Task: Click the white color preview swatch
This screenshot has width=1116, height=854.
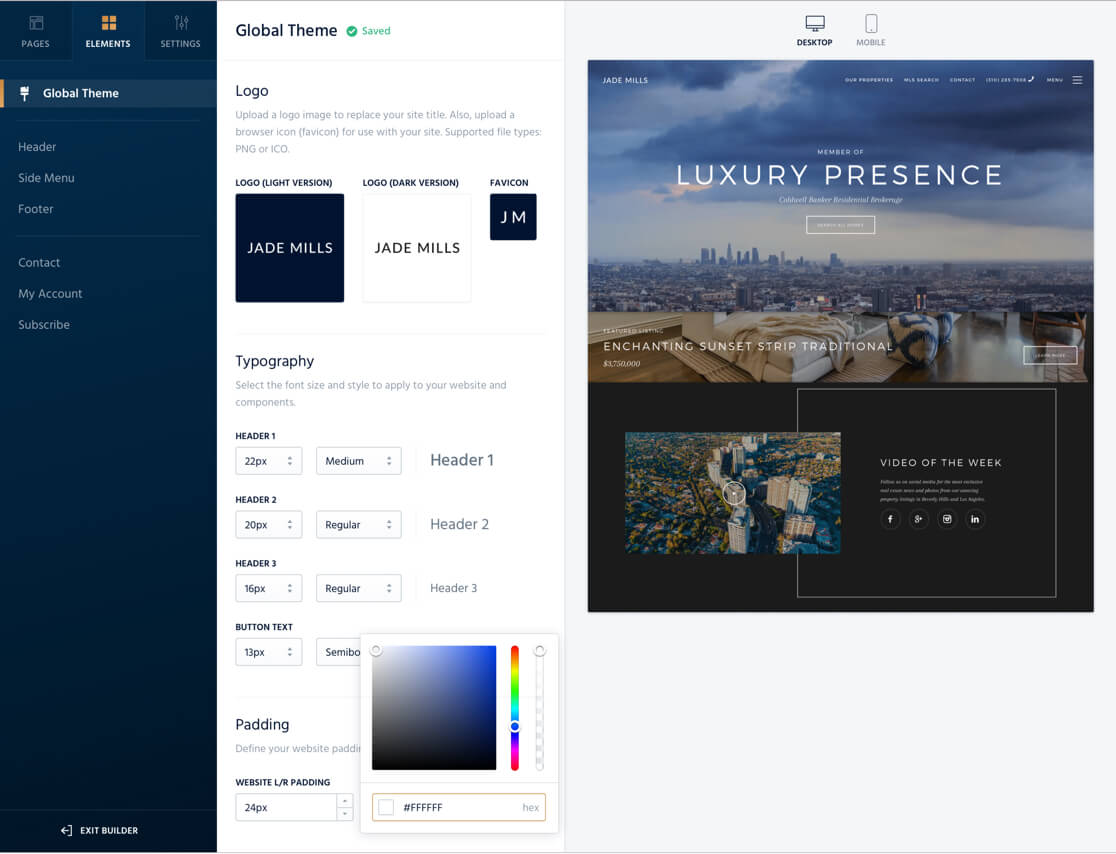Action: point(386,808)
